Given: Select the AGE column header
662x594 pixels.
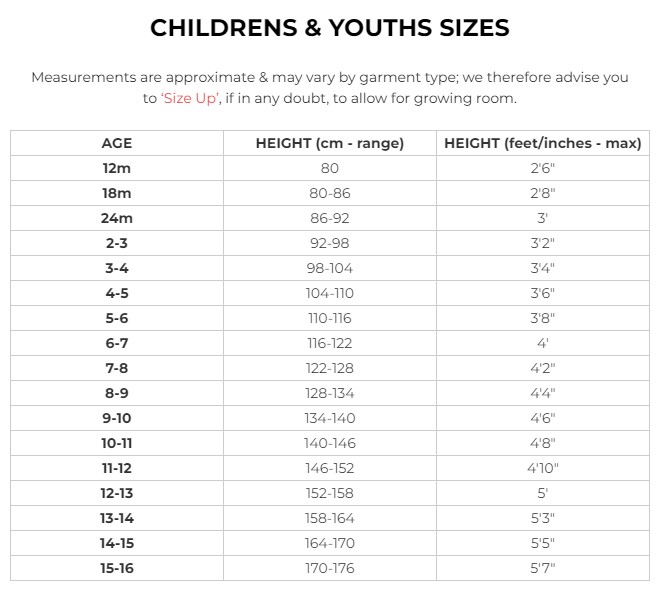Looking at the screenshot, I should click(117, 143).
